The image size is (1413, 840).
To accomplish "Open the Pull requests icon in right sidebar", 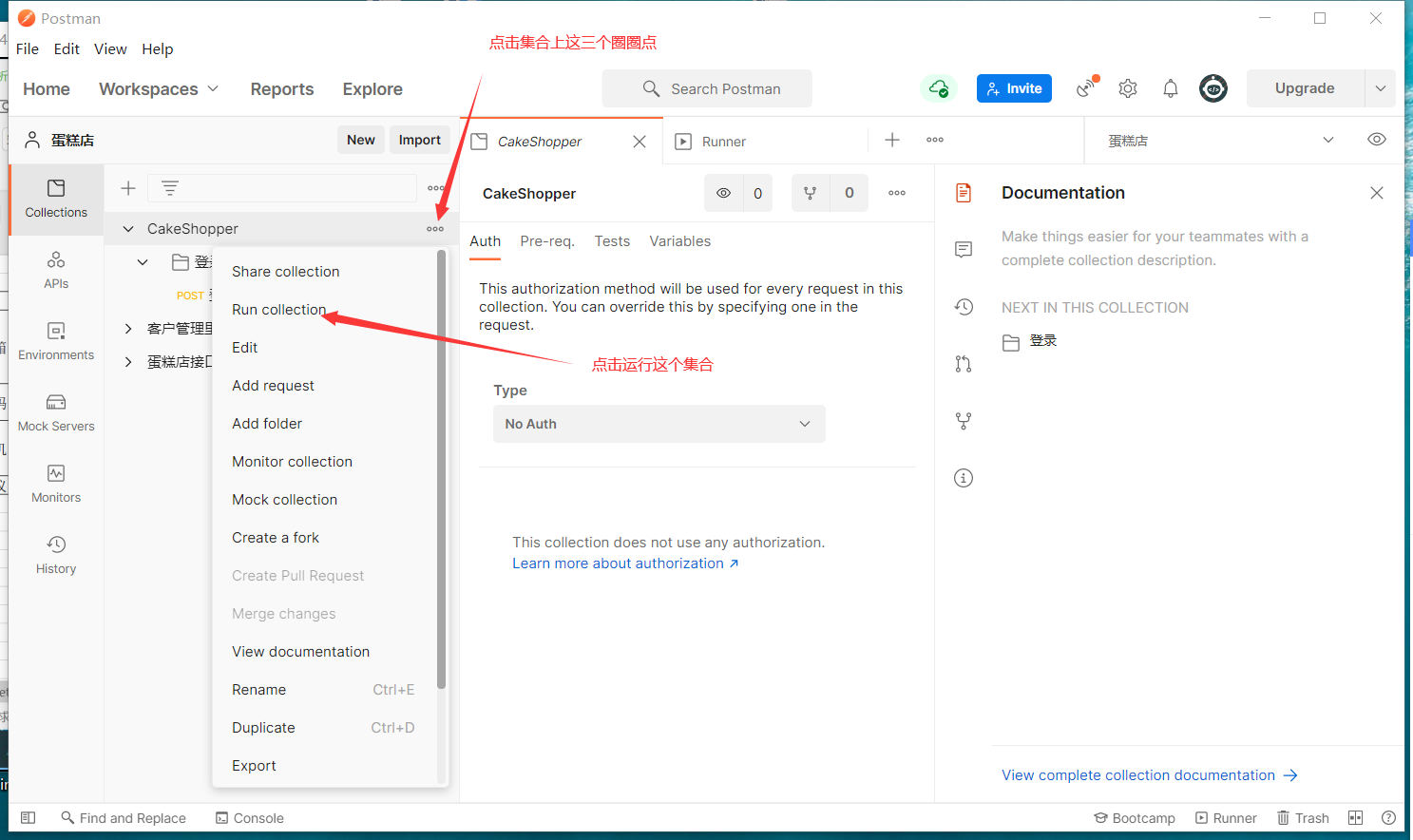I will point(964,364).
